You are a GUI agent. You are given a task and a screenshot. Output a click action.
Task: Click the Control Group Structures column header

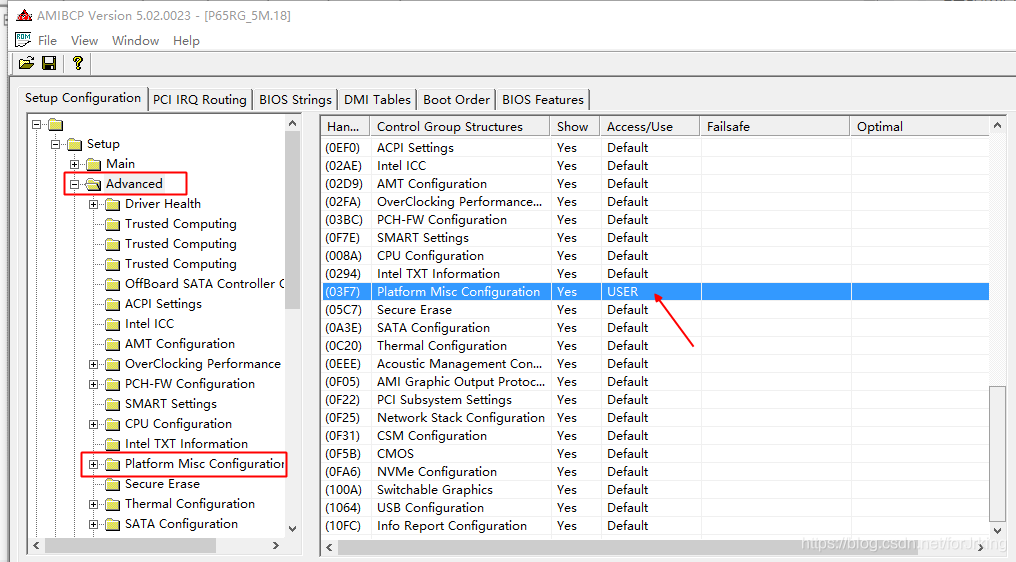pos(459,126)
